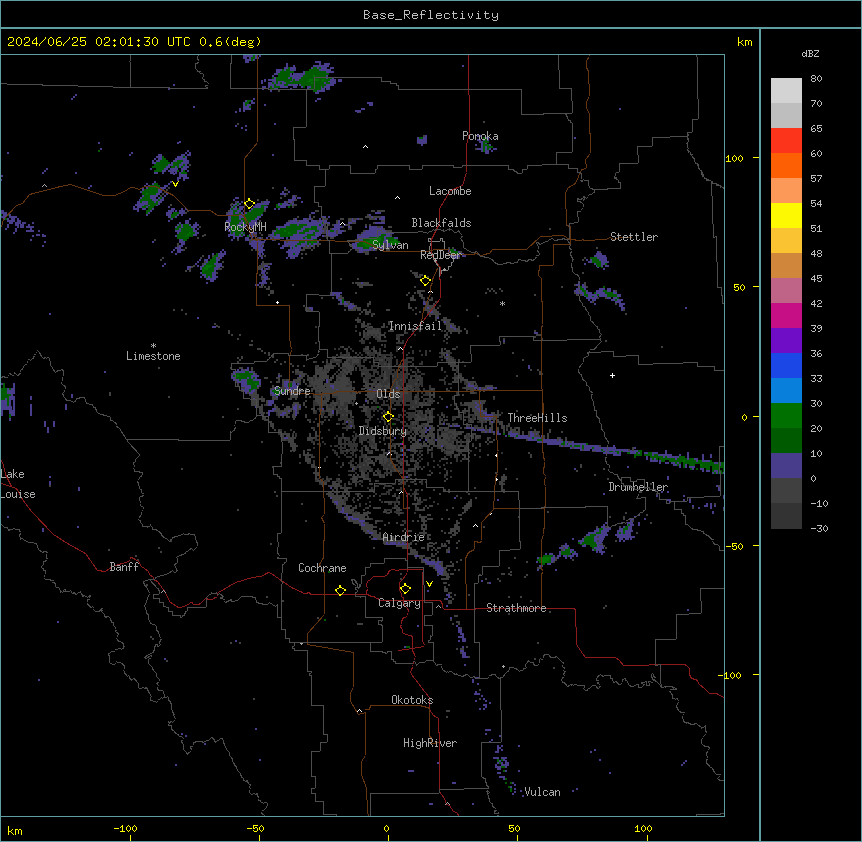Click the green 30 dBZ legend color
The height and width of the screenshot is (842, 862).
coord(786,416)
